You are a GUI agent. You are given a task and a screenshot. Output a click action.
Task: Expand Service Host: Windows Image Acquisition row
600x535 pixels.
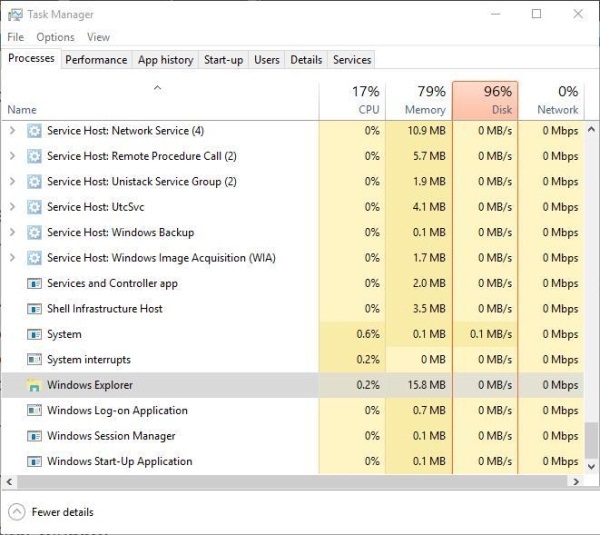click(x=12, y=258)
